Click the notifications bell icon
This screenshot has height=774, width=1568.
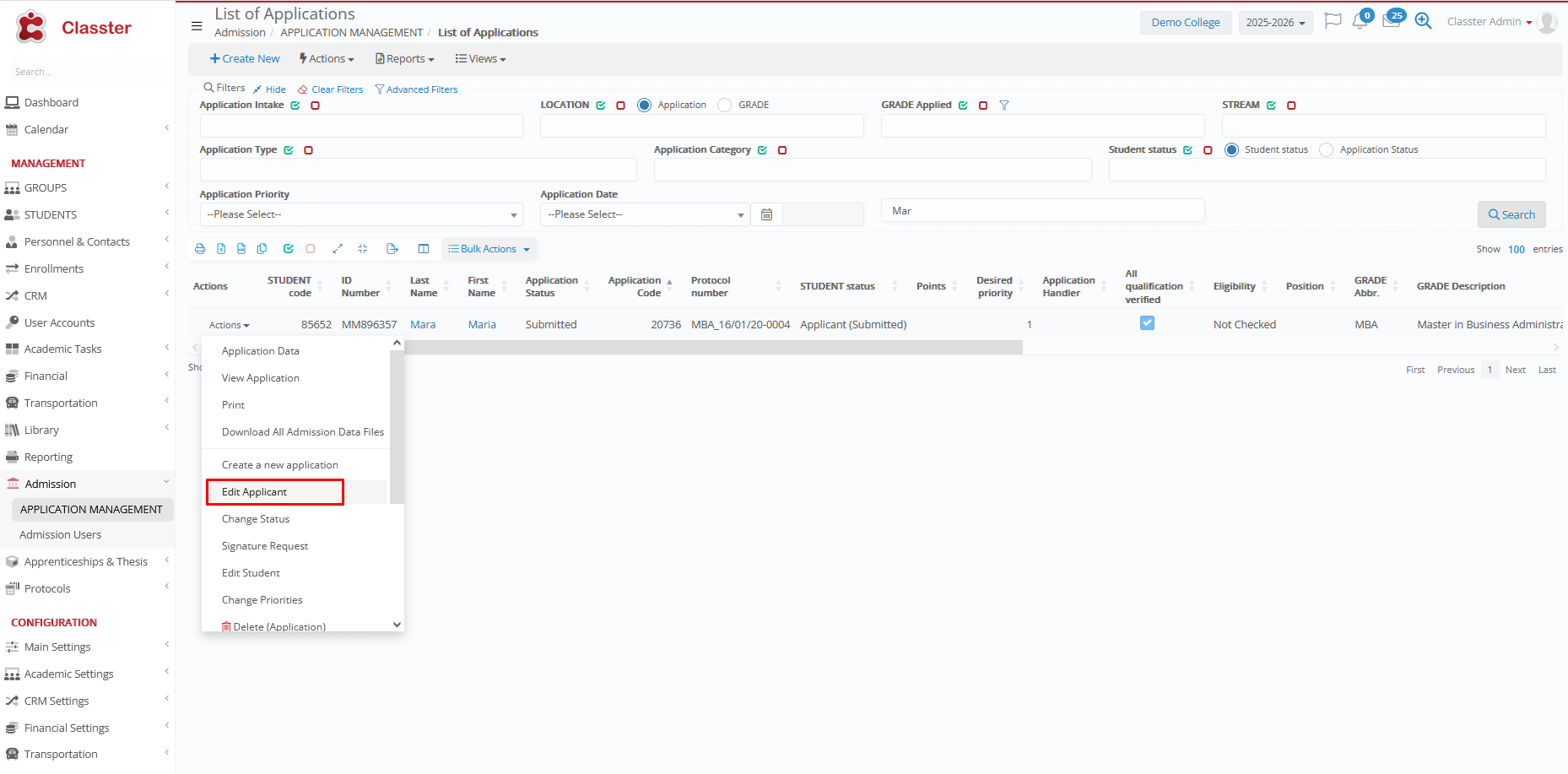(x=1359, y=22)
